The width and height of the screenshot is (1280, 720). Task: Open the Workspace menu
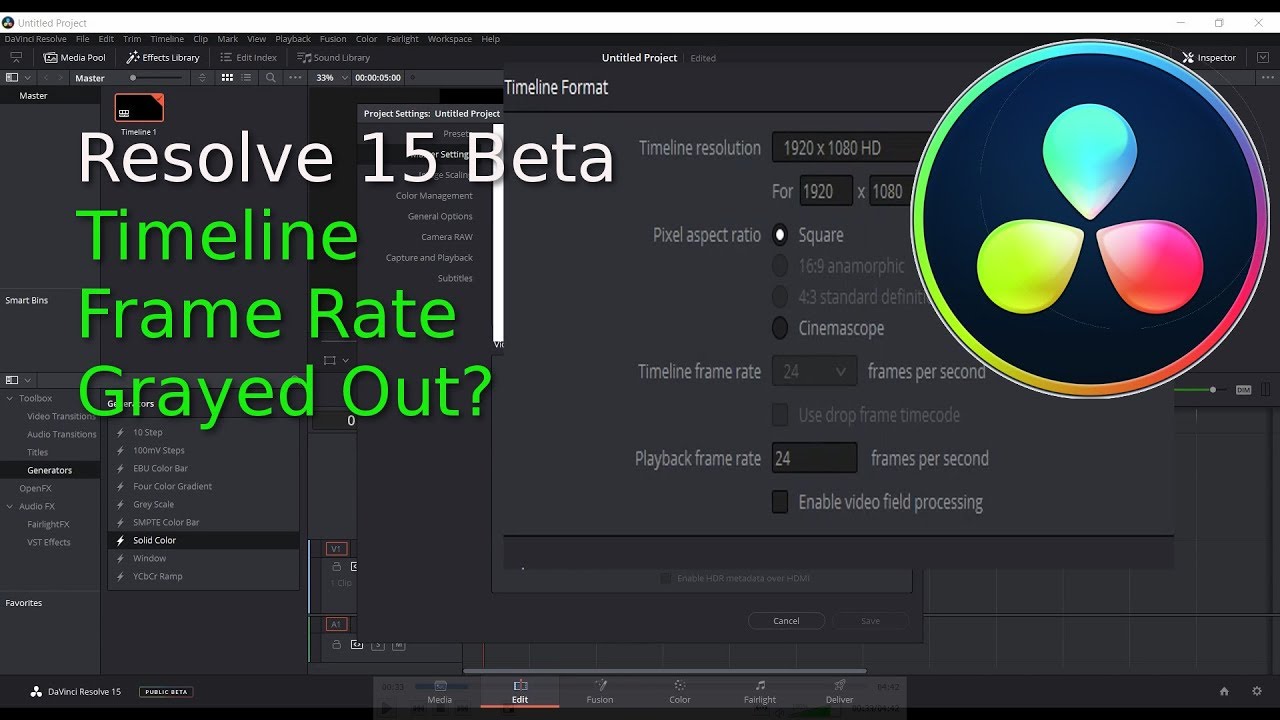pos(449,39)
